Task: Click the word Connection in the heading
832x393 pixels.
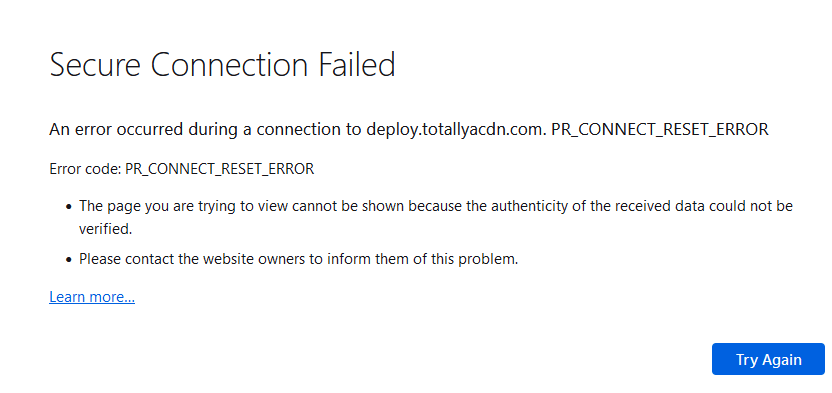Action: pos(229,65)
